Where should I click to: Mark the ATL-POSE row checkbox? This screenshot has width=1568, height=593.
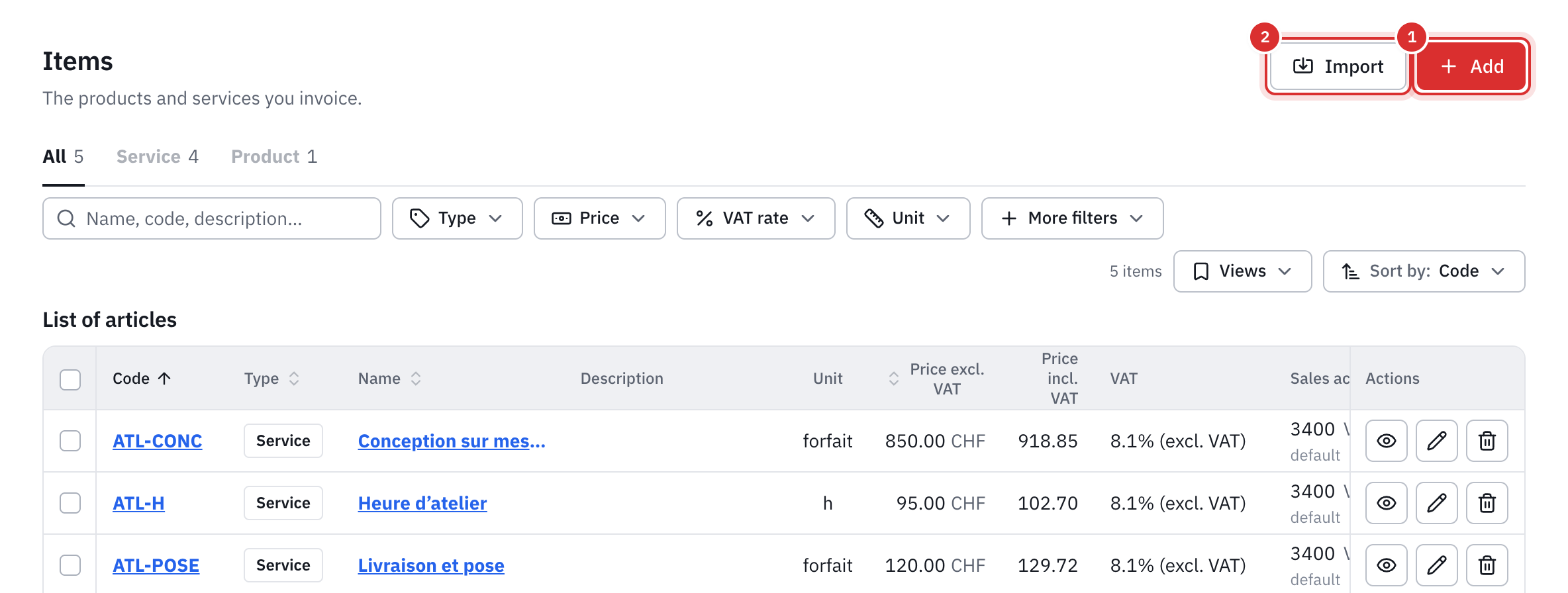70,565
